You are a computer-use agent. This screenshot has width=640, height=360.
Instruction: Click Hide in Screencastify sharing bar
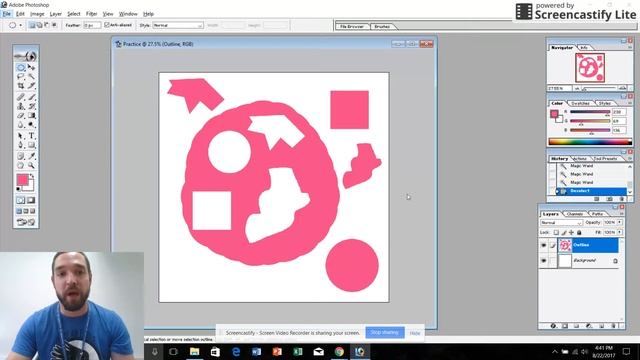pyautogui.click(x=415, y=333)
